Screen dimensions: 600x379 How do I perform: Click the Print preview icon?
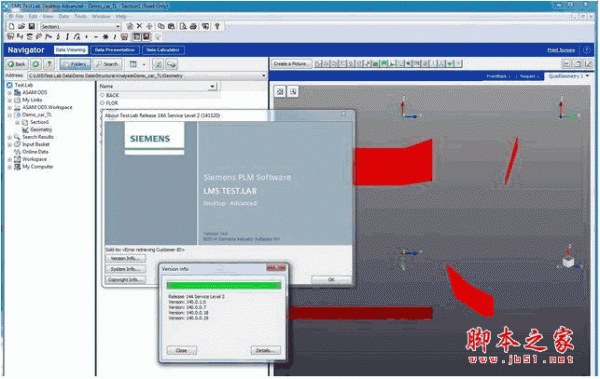(183, 26)
